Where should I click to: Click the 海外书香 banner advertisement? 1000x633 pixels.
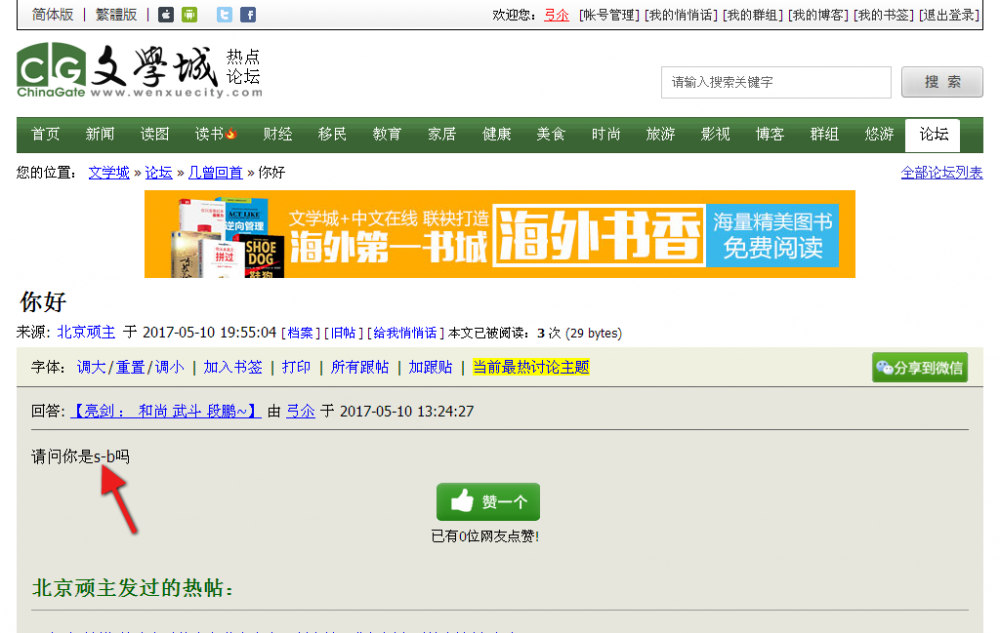499,234
